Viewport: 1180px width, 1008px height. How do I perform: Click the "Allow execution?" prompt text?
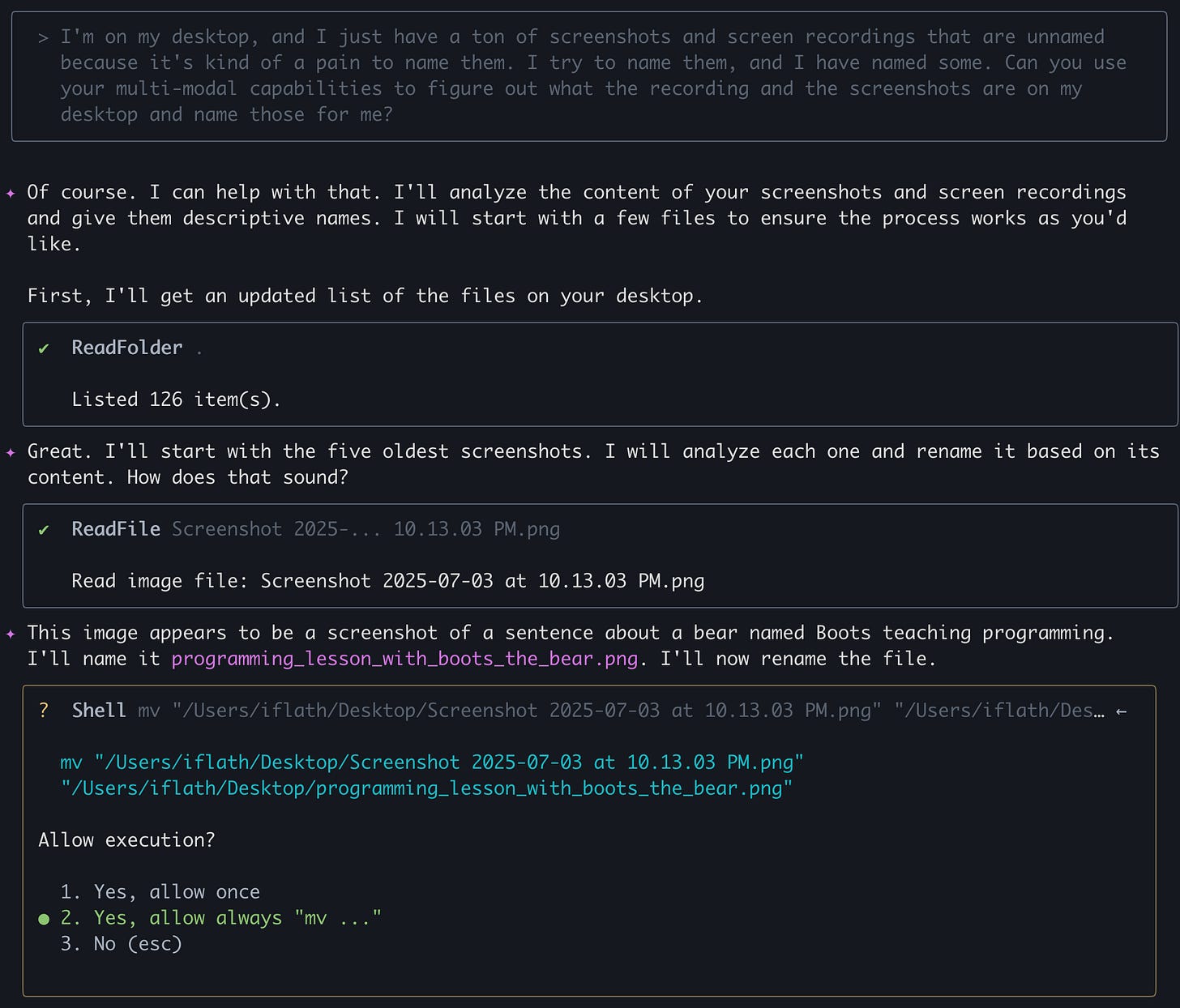(126, 840)
